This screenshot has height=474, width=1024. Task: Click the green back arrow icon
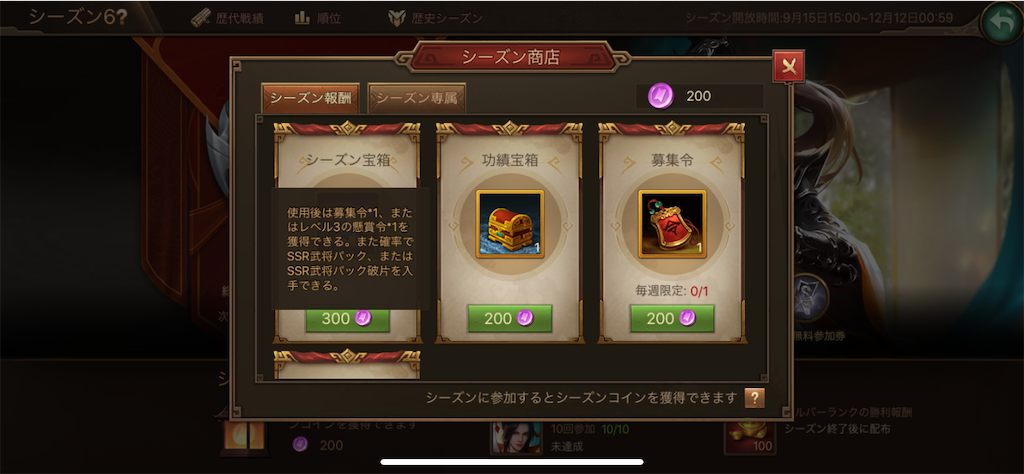(x=1001, y=22)
